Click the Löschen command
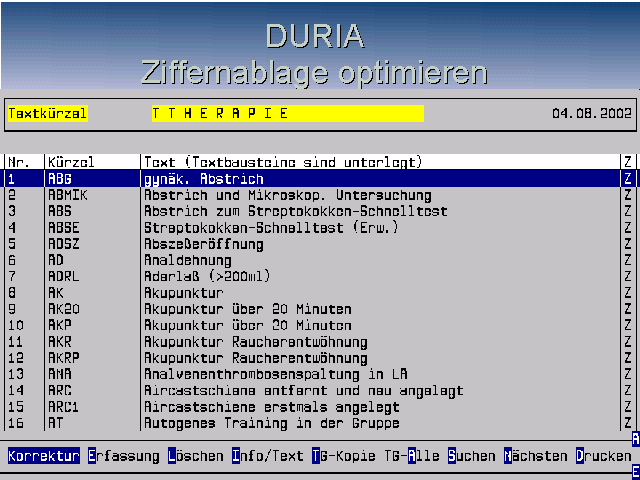 pos(196,456)
